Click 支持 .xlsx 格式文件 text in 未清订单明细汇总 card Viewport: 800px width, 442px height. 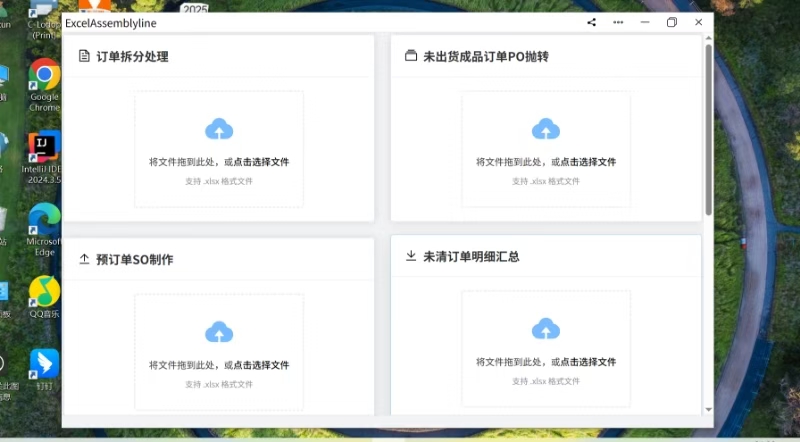546,381
